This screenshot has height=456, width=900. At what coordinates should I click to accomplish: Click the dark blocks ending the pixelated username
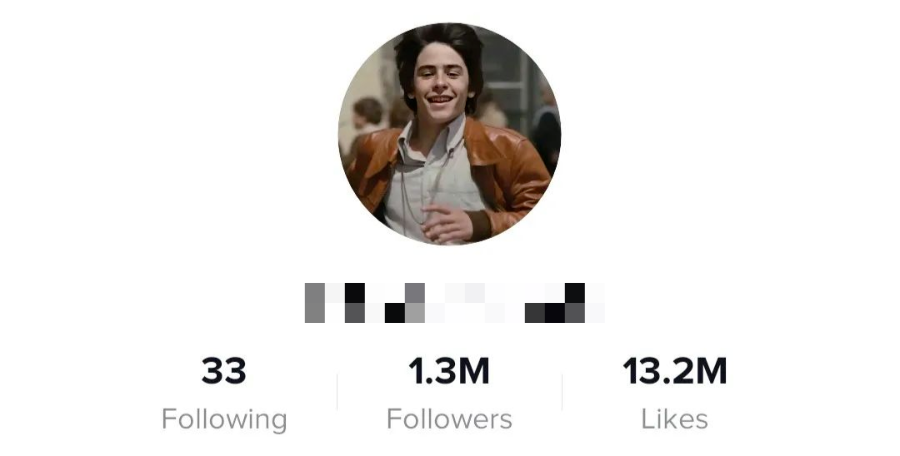(555, 304)
